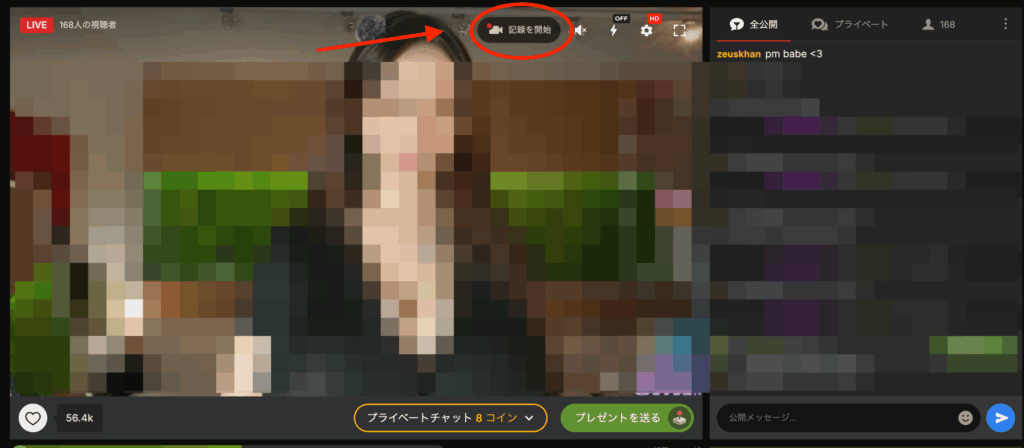Switch to the 全公開 chat tab
Screen dimensions: 1024x448
click(x=753, y=25)
